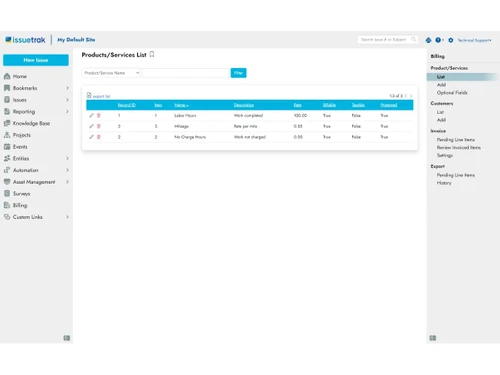
Task: Edit the Labor Hours row
Action: click(x=91, y=116)
